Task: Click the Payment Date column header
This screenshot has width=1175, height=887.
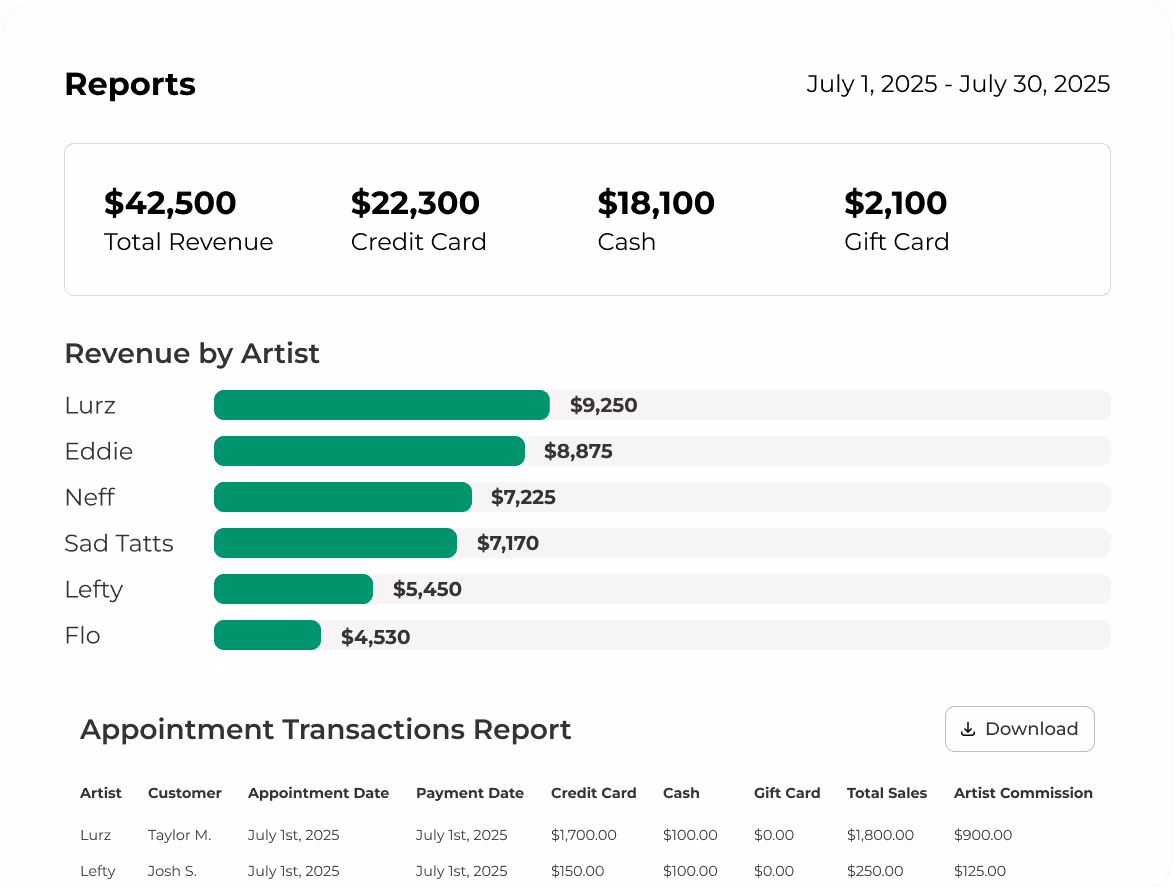Action: pos(470,793)
